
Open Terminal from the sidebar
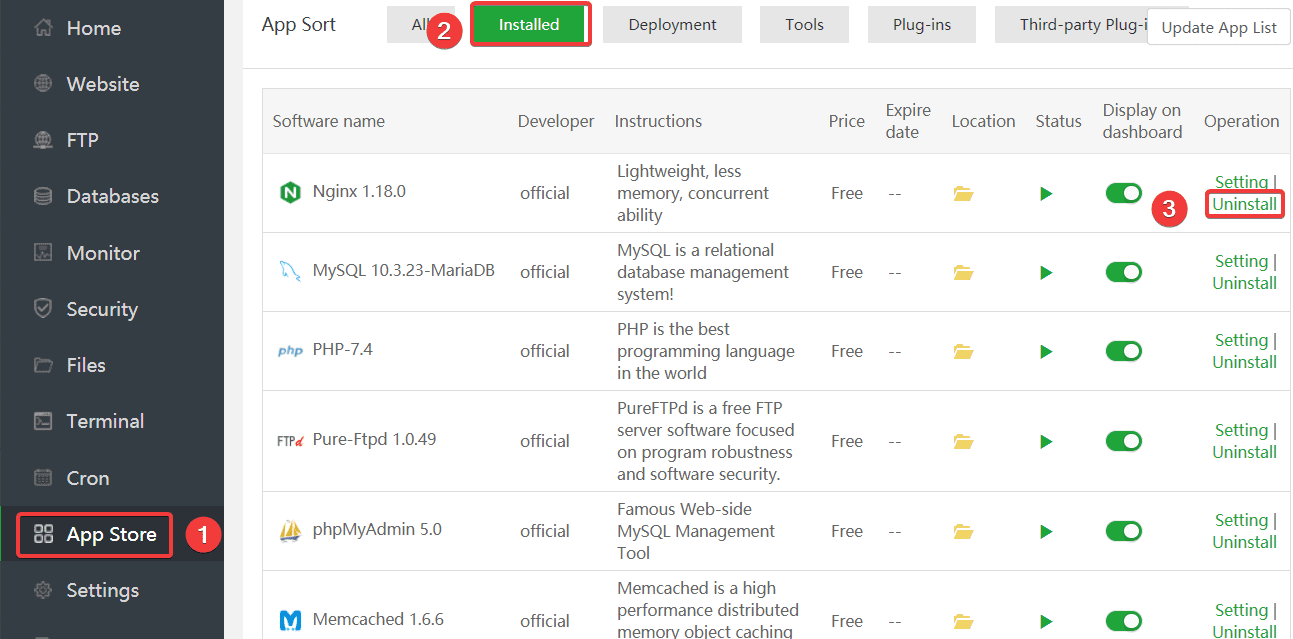[x=105, y=421]
